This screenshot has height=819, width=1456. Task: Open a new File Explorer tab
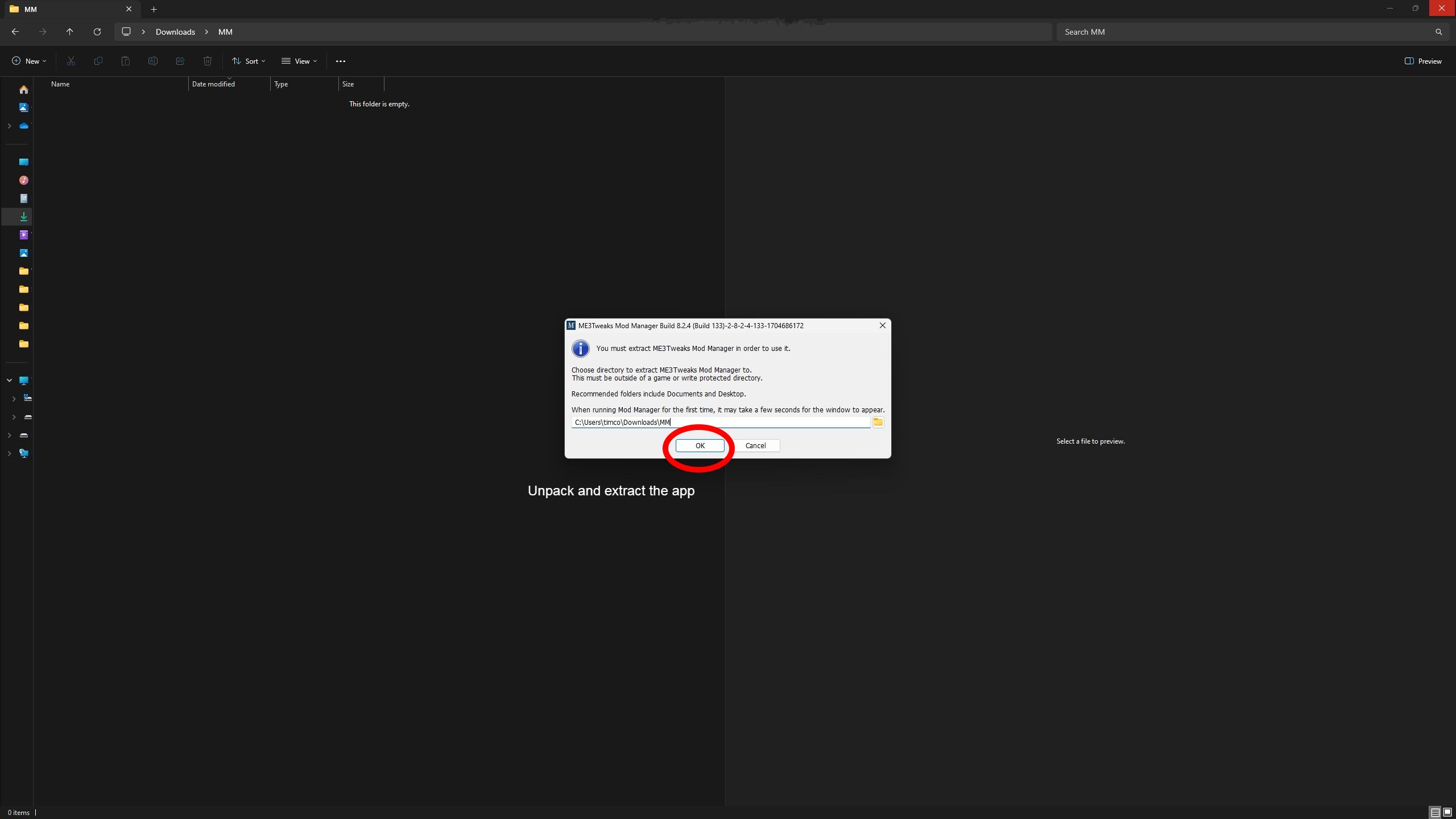[x=154, y=9]
